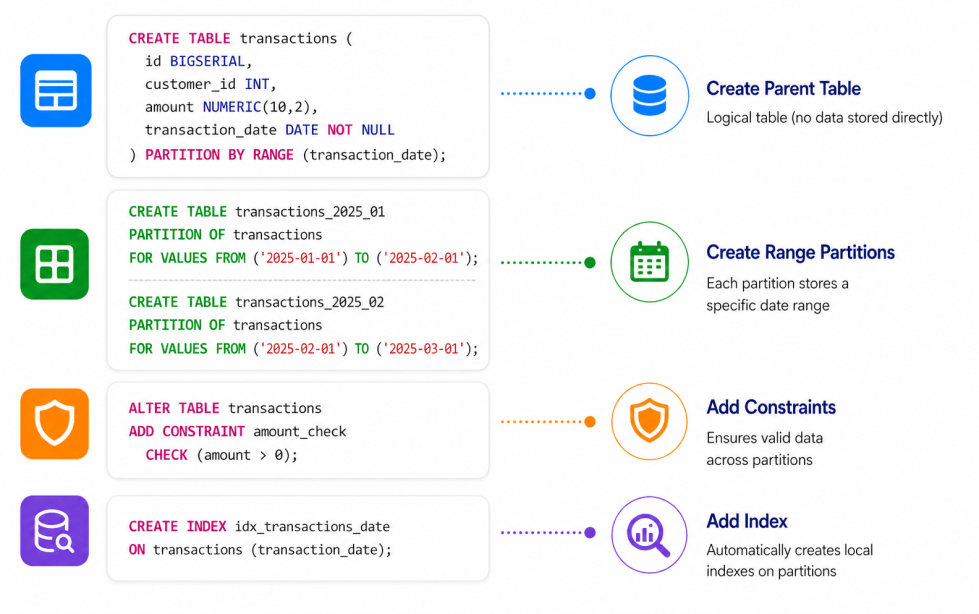Click 'CHECK (amount > 0);' code line
The width and height of the screenshot is (979, 614).
coord(222,455)
